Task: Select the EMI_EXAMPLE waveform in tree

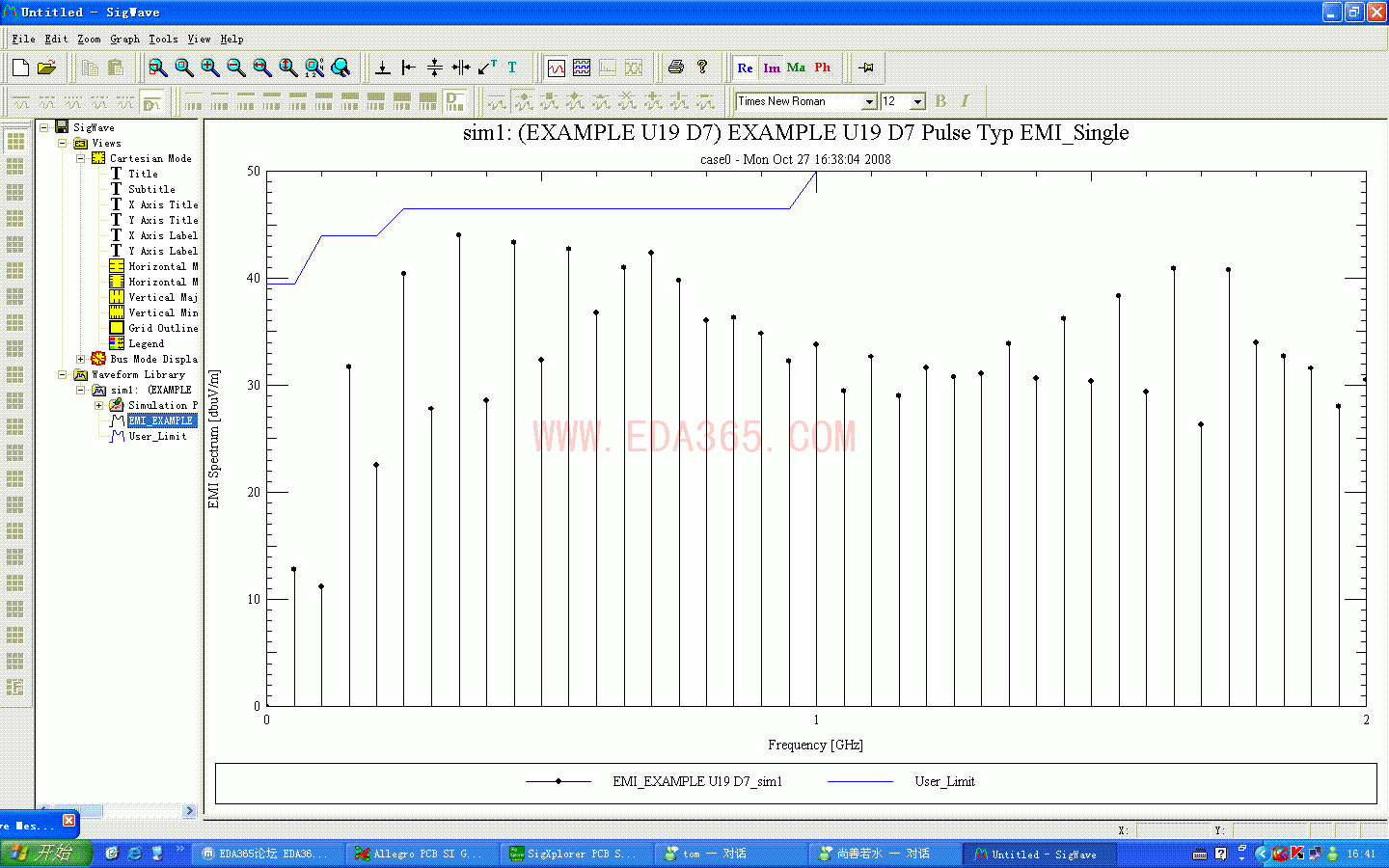Action: click(x=161, y=420)
